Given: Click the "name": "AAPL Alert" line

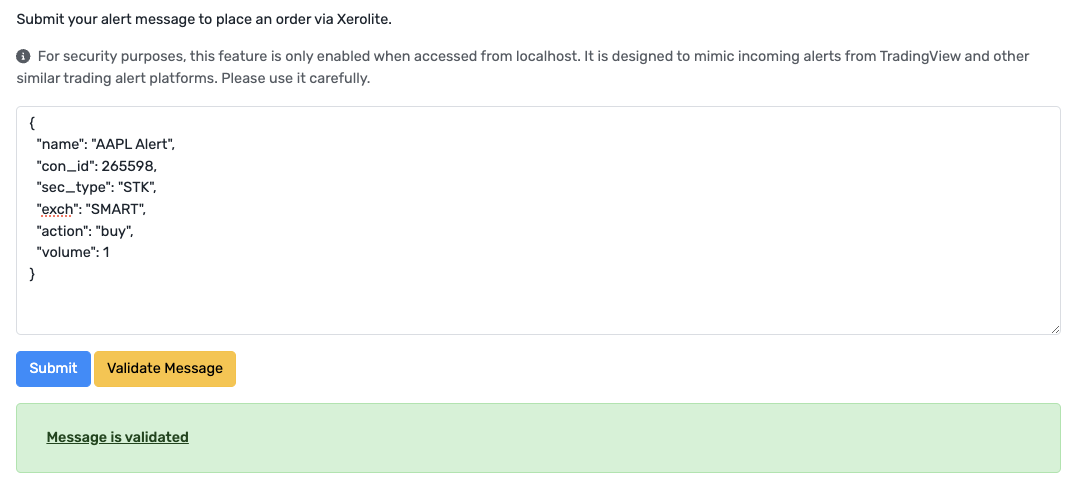Looking at the screenshot, I should (106, 145).
